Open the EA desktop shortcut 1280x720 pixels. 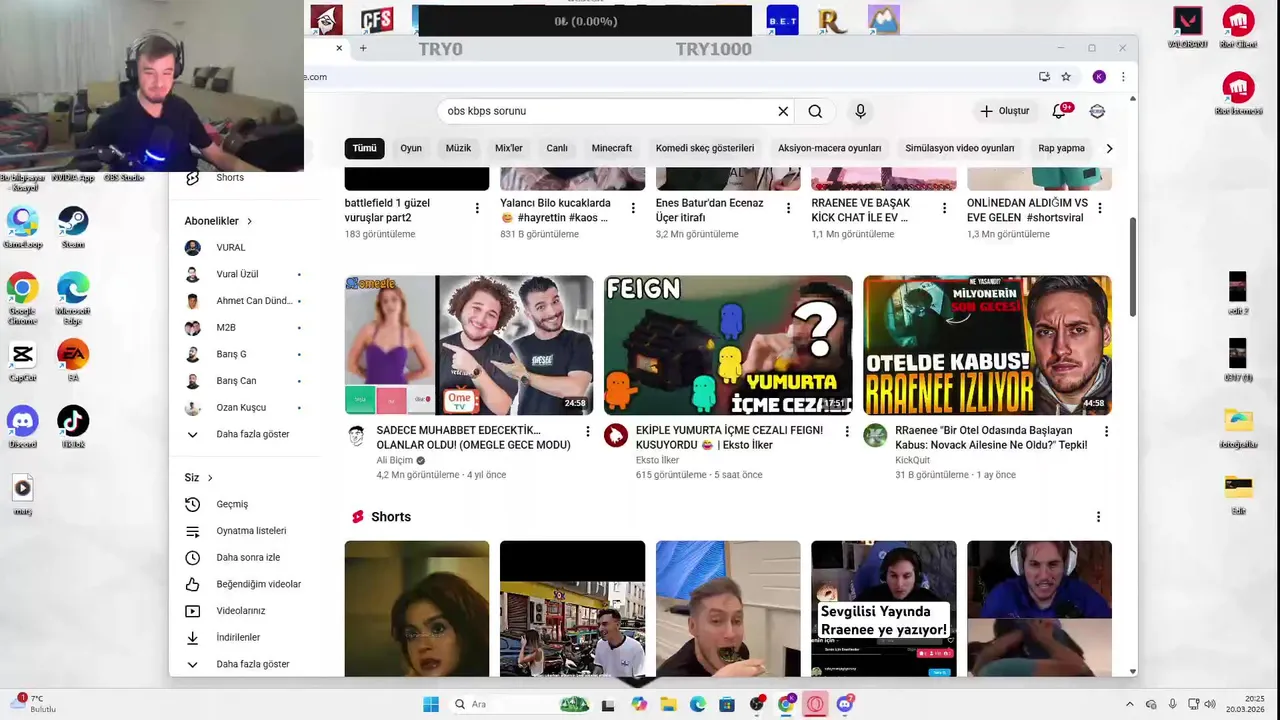click(73, 361)
